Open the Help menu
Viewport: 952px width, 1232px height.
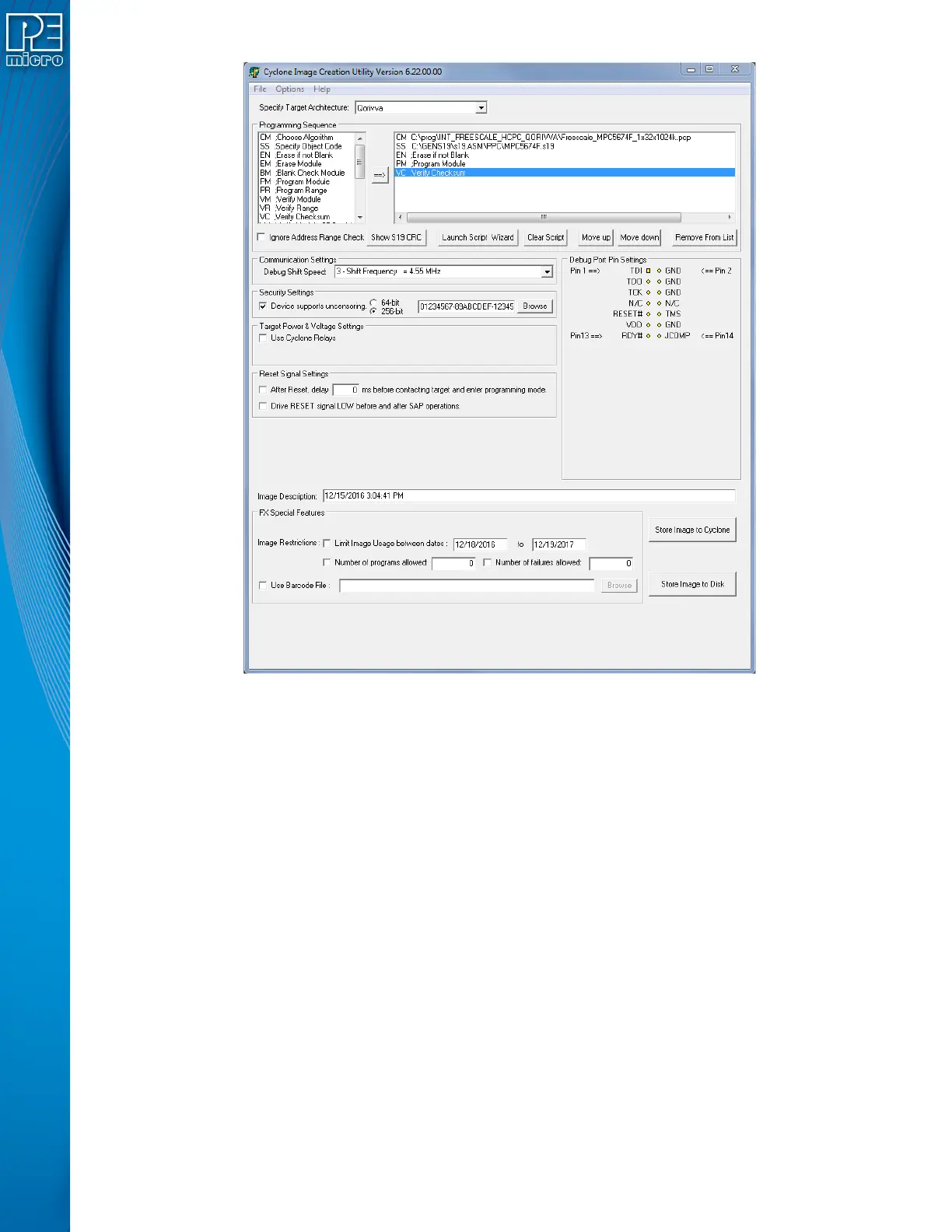(x=322, y=89)
